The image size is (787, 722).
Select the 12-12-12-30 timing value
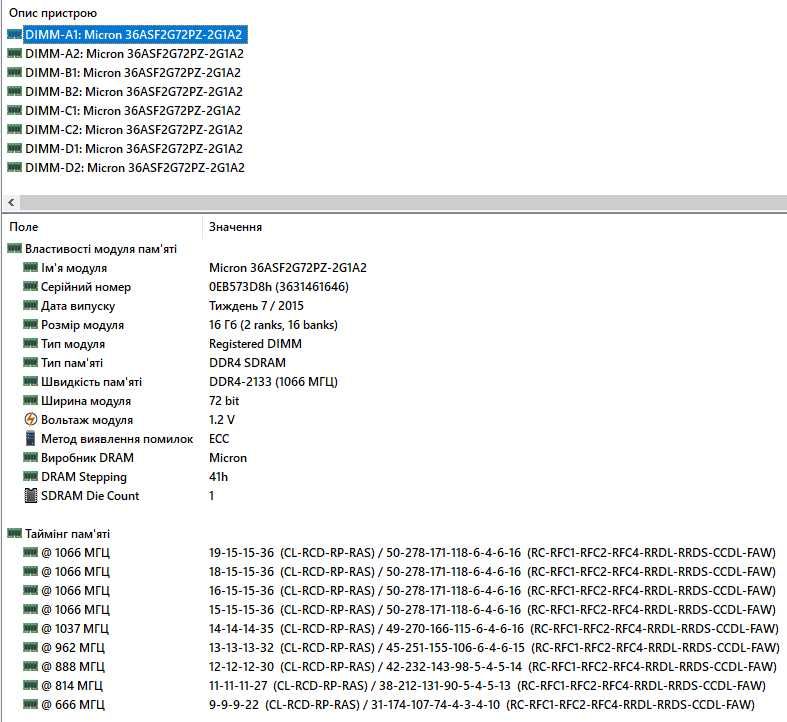pyautogui.click(x=492, y=667)
